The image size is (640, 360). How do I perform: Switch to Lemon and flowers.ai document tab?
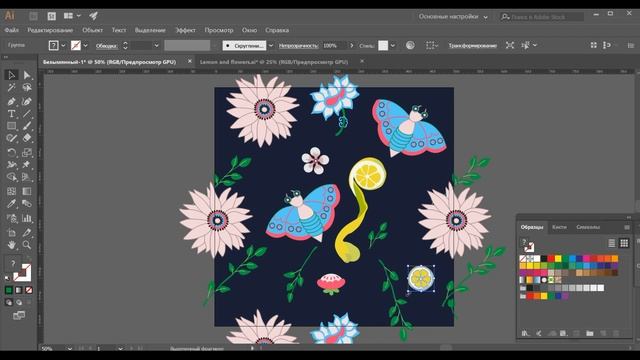(274, 62)
